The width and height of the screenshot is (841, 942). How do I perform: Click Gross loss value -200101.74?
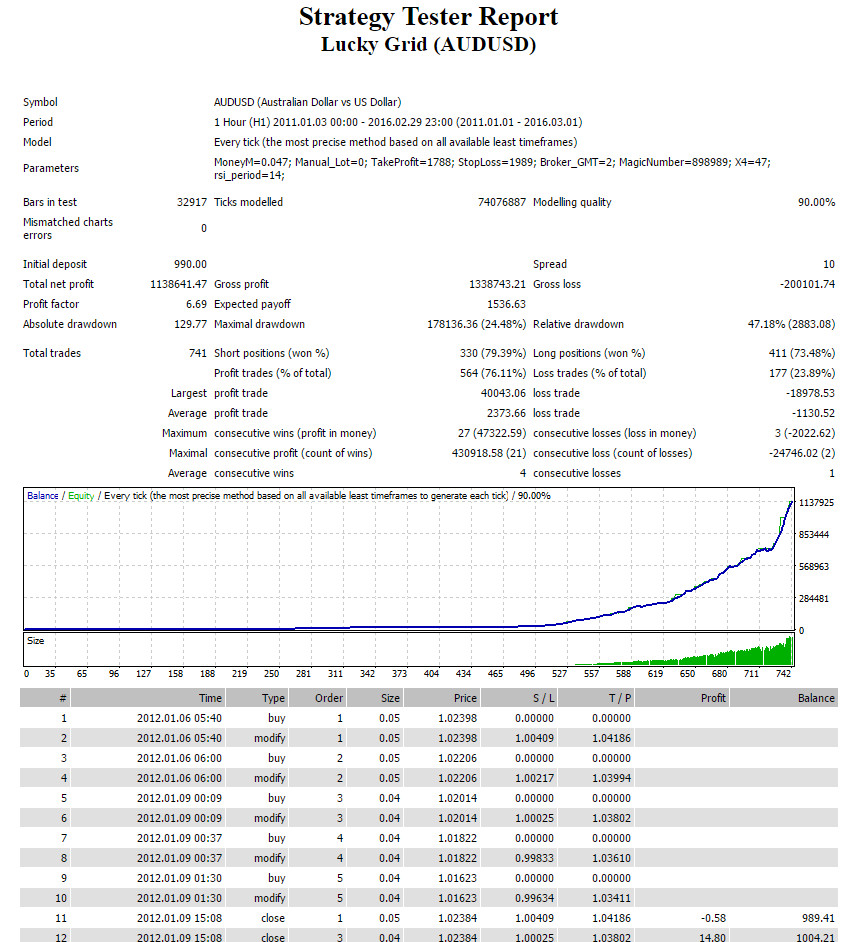pos(807,284)
